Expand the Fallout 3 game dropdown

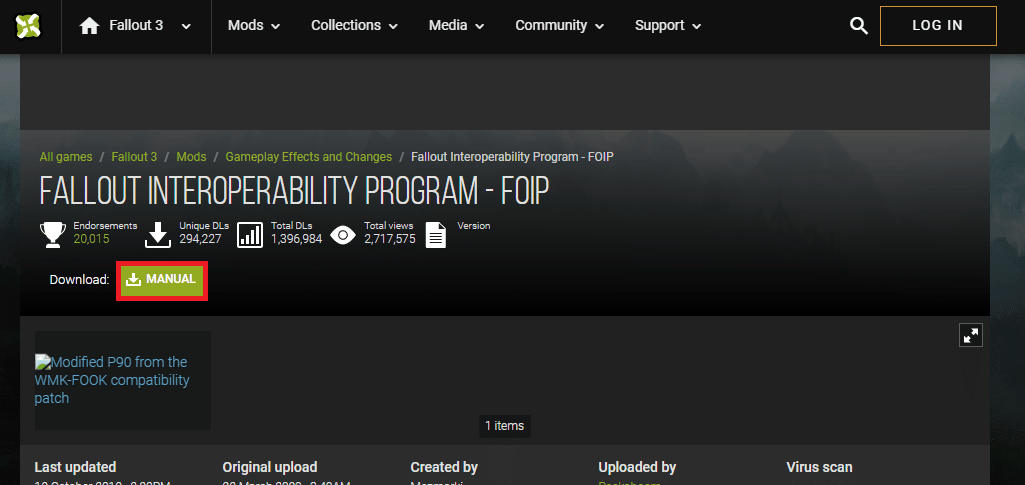(186, 26)
